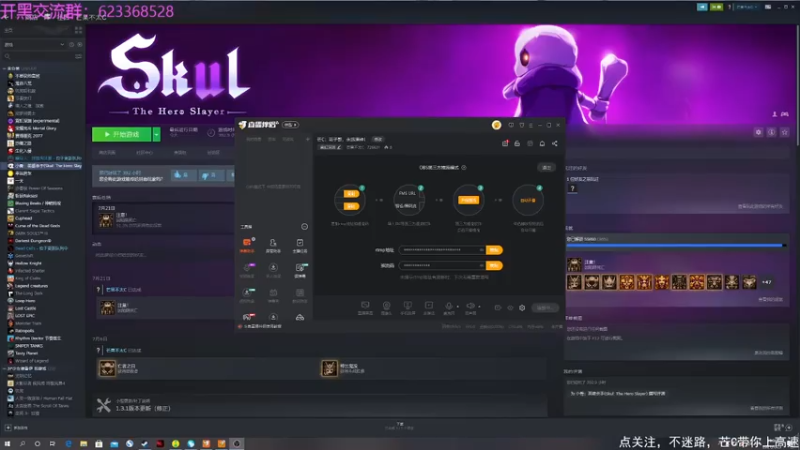Collapse the toolbox panel with the minus icon
The image size is (800, 450).
click(305, 227)
